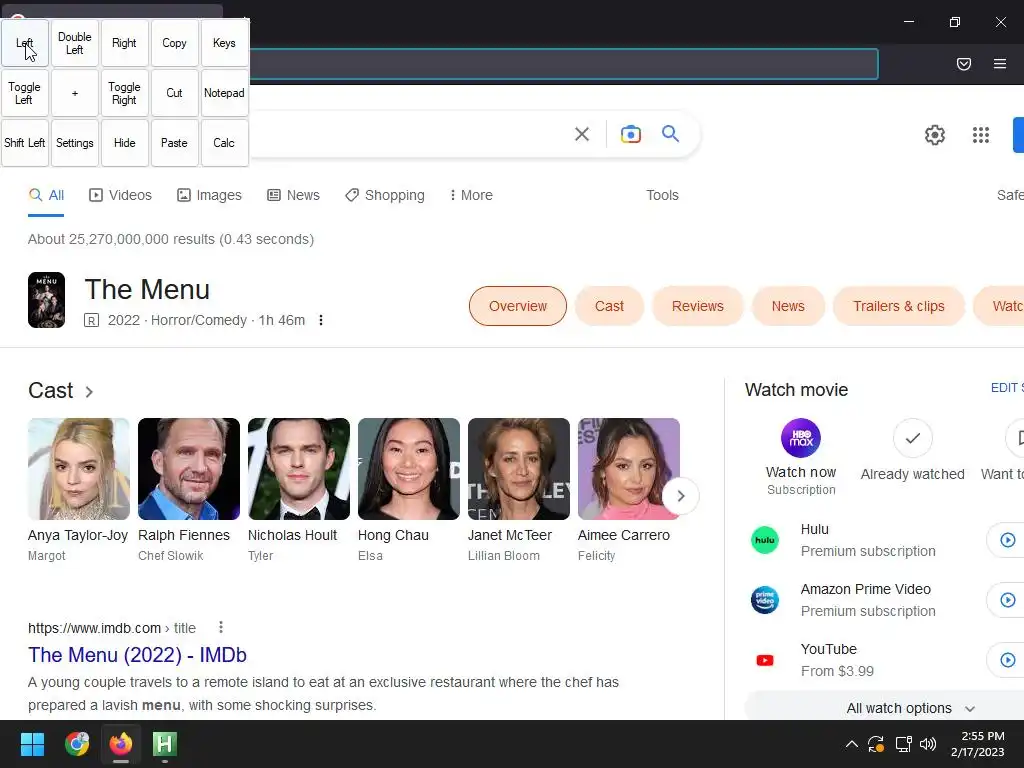This screenshot has width=1024, height=768.
Task: Click the YouTube logo icon
Action: (765, 660)
